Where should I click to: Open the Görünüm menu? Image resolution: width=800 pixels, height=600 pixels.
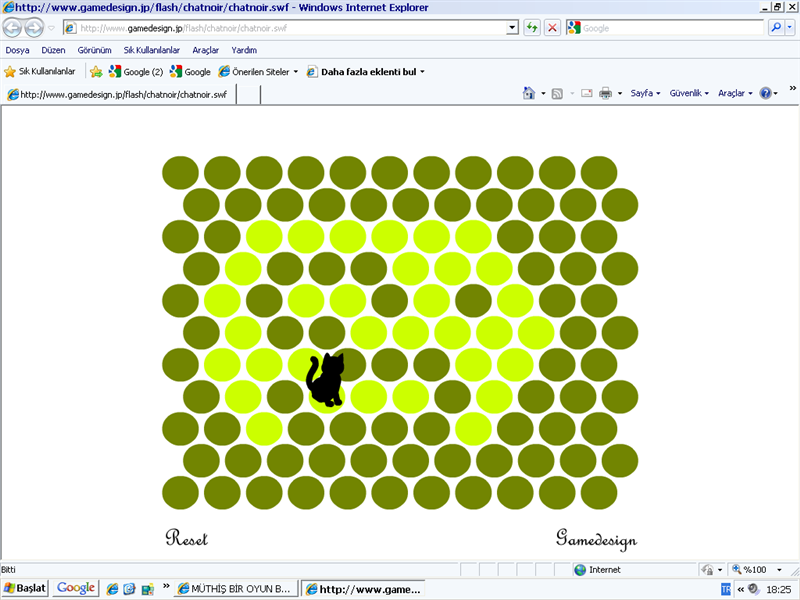click(94, 50)
